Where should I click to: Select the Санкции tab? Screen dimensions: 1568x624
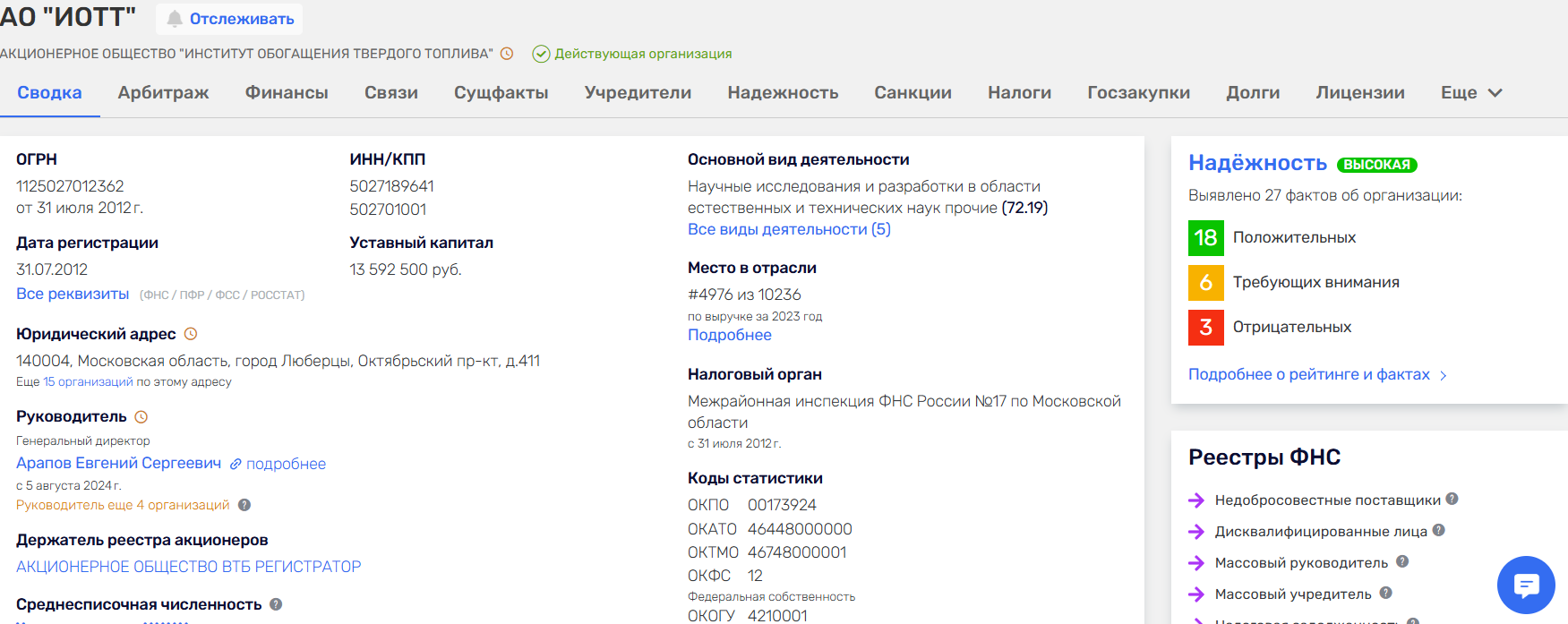(x=913, y=93)
